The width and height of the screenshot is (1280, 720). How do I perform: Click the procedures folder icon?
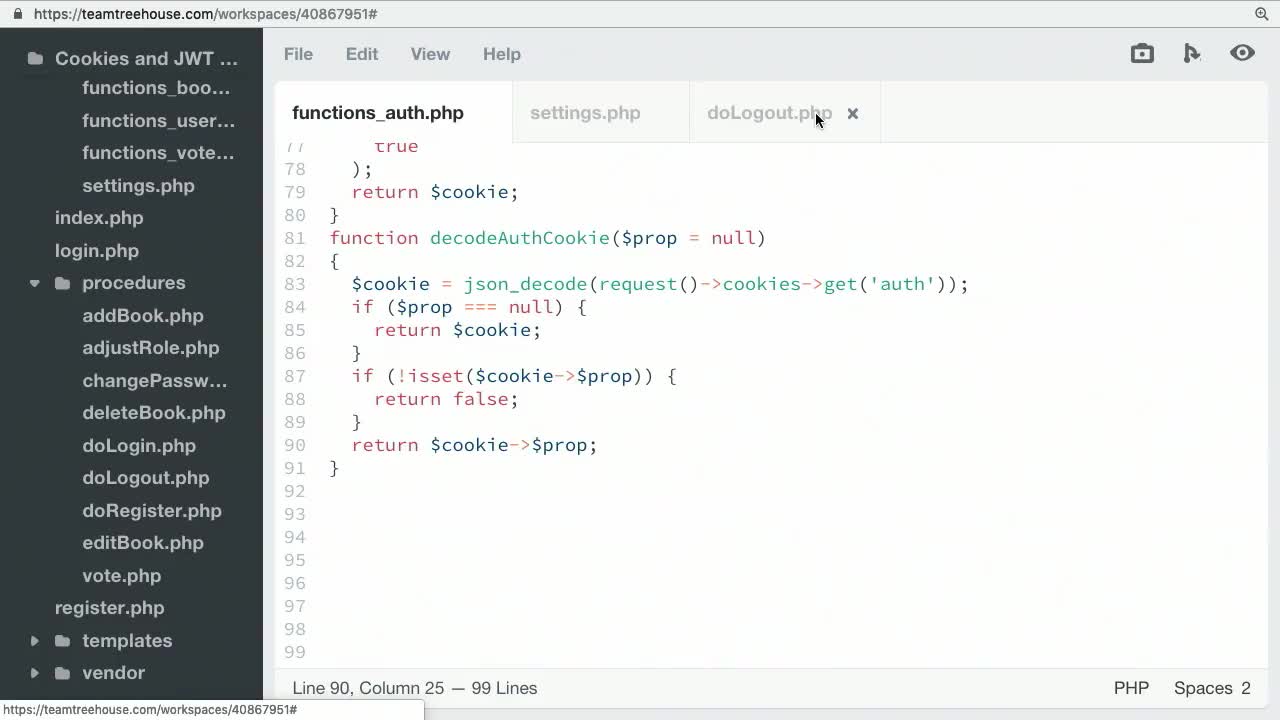point(62,283)
